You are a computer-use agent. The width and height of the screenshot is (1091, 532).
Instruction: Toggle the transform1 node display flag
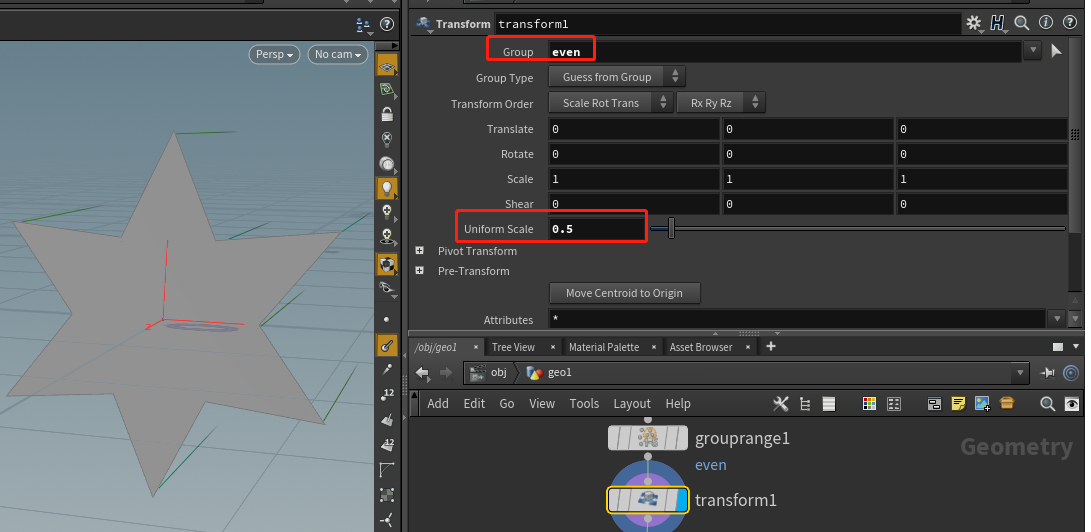coord(681,500)
